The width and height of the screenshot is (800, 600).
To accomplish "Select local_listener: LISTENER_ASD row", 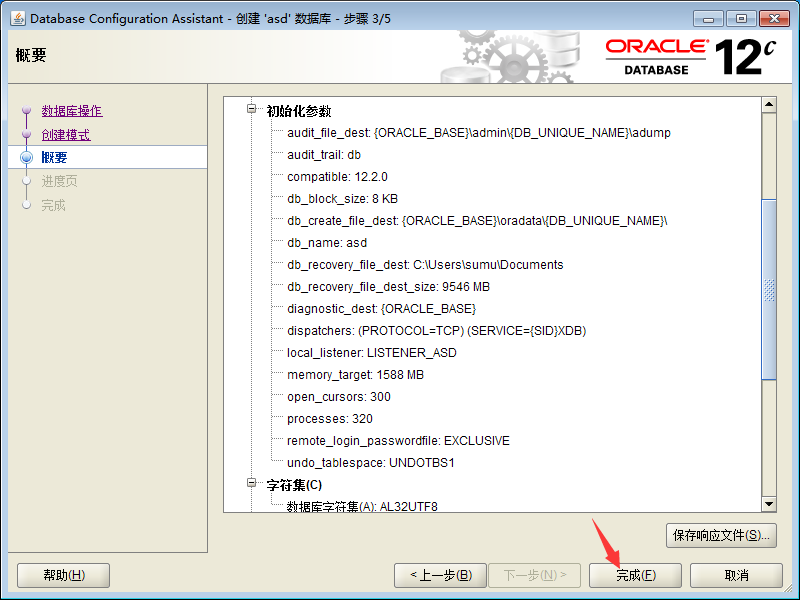I will coord(372,353).
